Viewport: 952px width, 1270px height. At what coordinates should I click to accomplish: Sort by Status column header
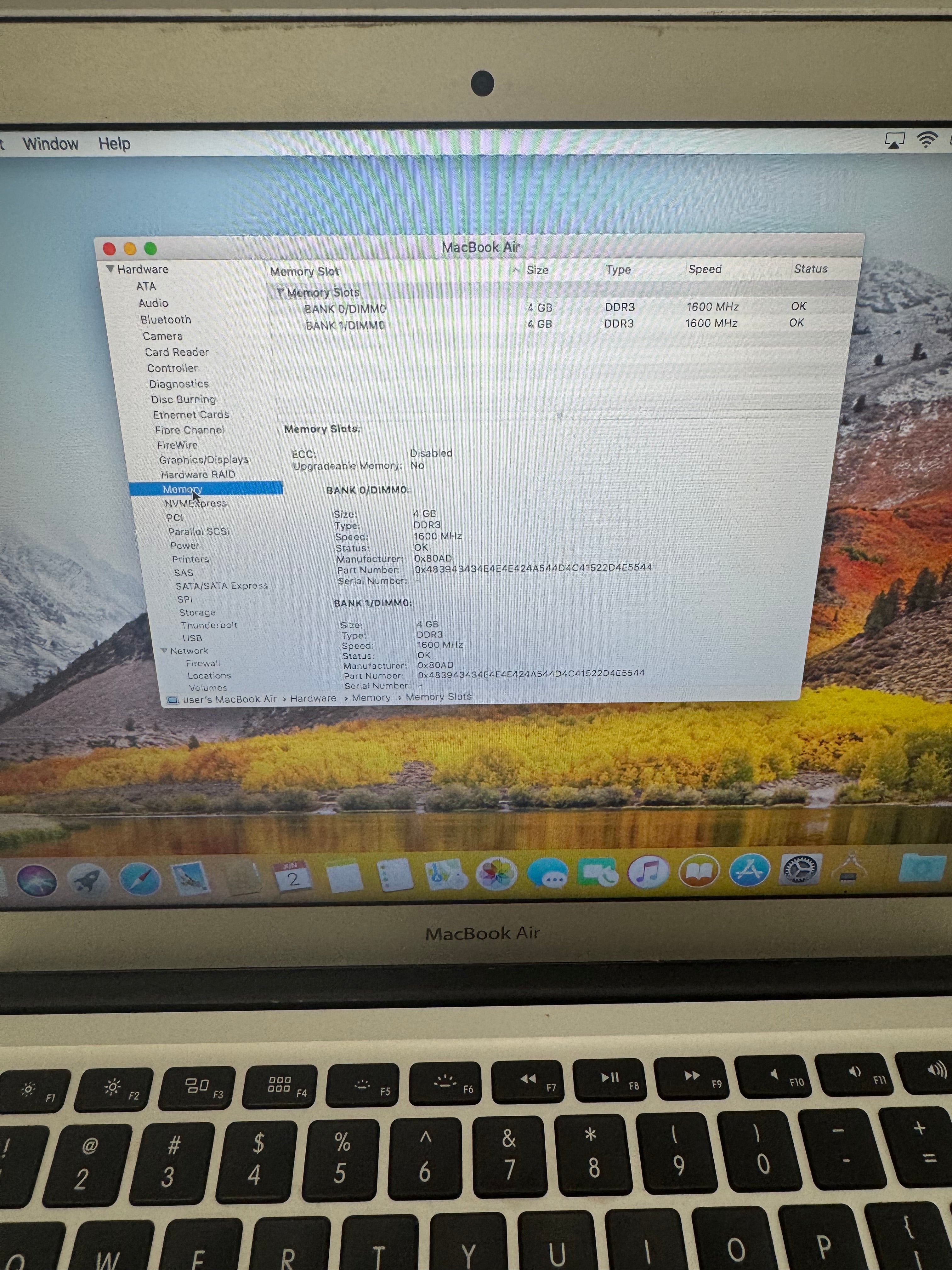(810, 269)
